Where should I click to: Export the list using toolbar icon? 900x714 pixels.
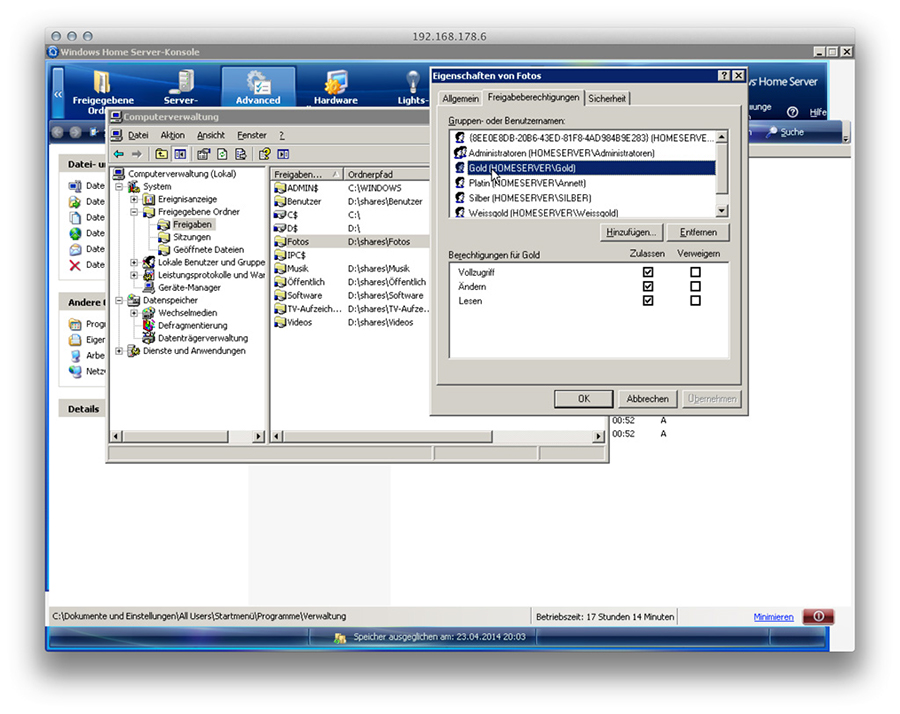(241, 154)
